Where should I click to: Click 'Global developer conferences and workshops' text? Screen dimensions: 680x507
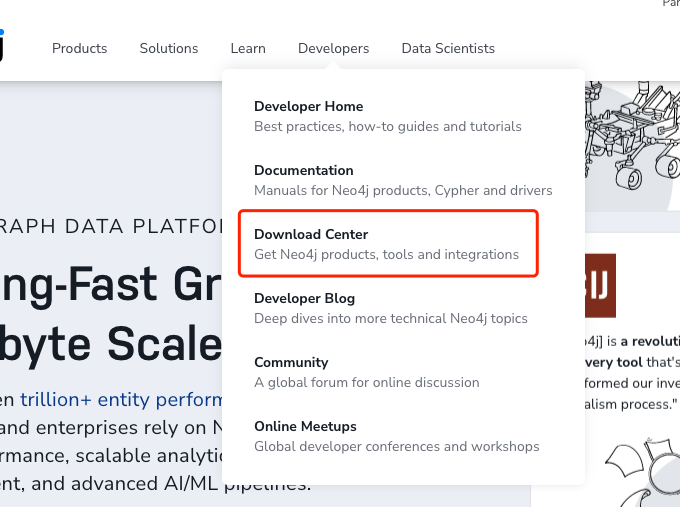point(397,447)
